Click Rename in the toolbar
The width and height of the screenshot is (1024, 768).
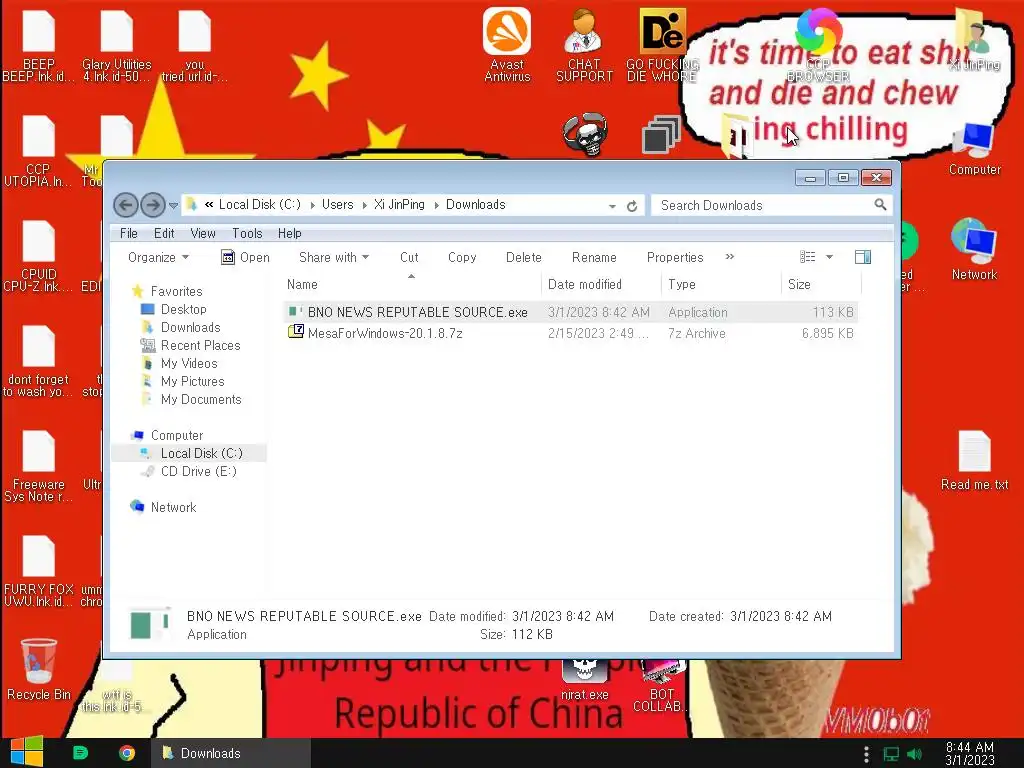(594, 257)
